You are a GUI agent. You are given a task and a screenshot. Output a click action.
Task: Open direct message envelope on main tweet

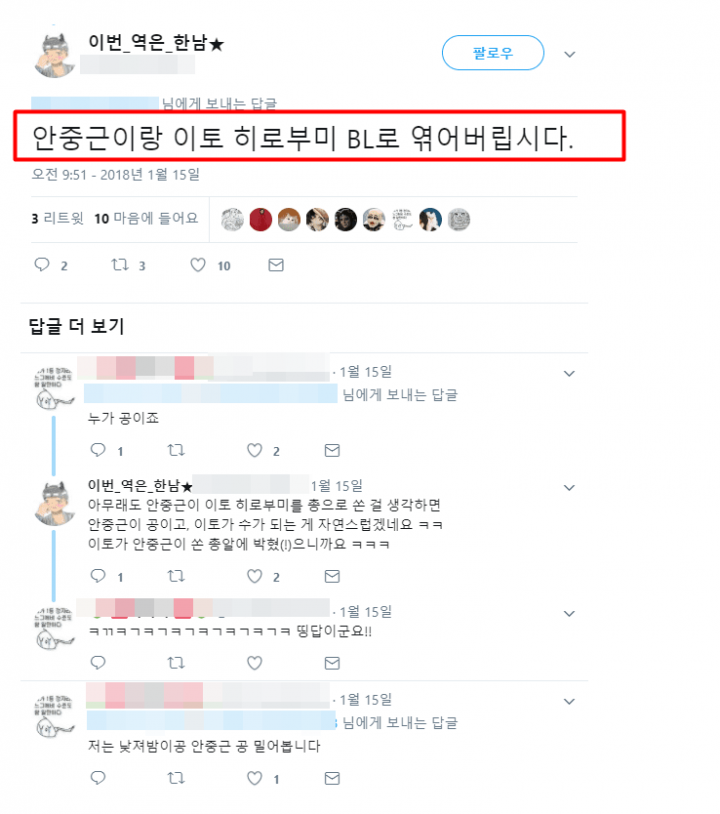coord(276,265)
